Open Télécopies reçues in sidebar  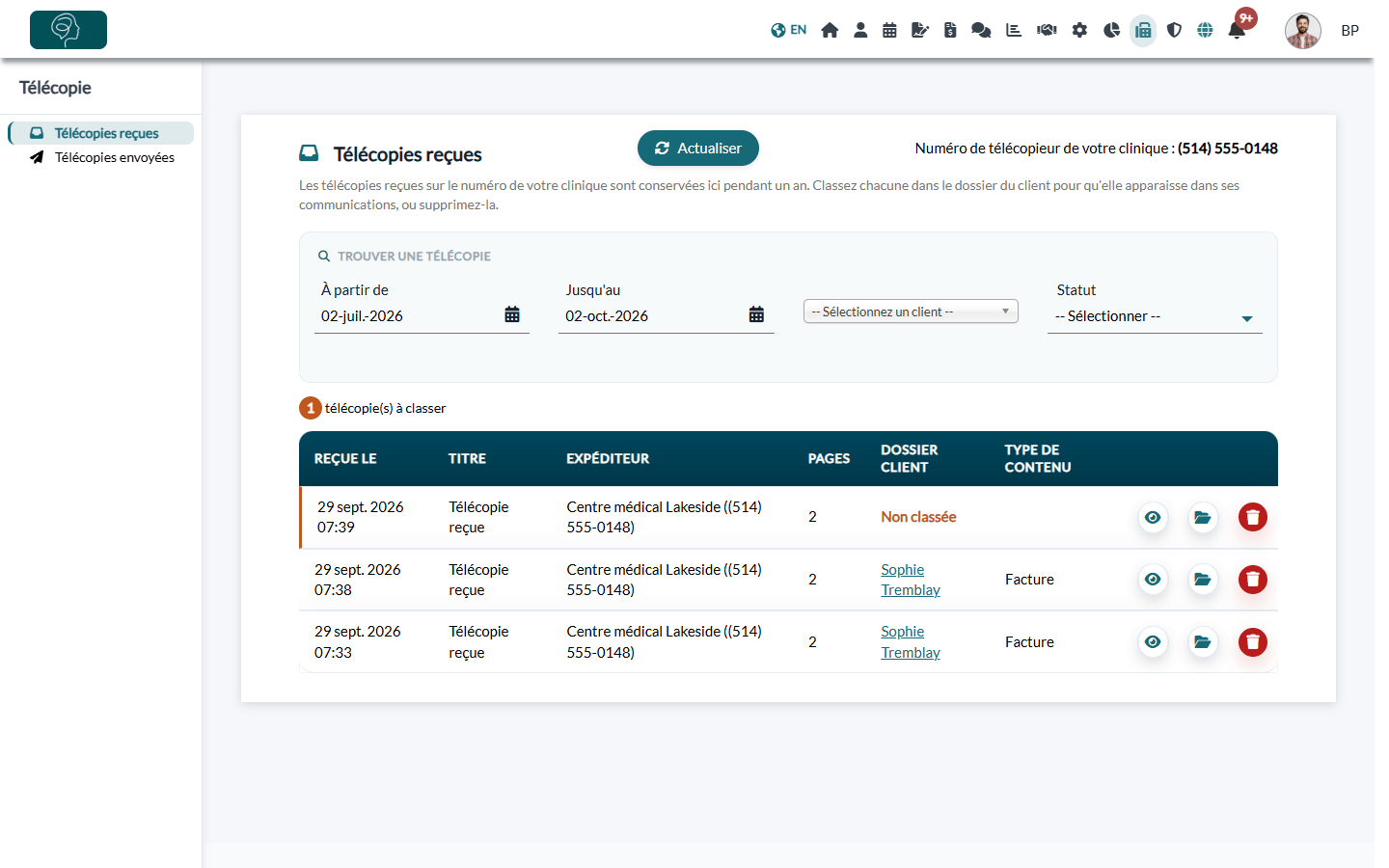pyautogui.click(x=101, y=133)
